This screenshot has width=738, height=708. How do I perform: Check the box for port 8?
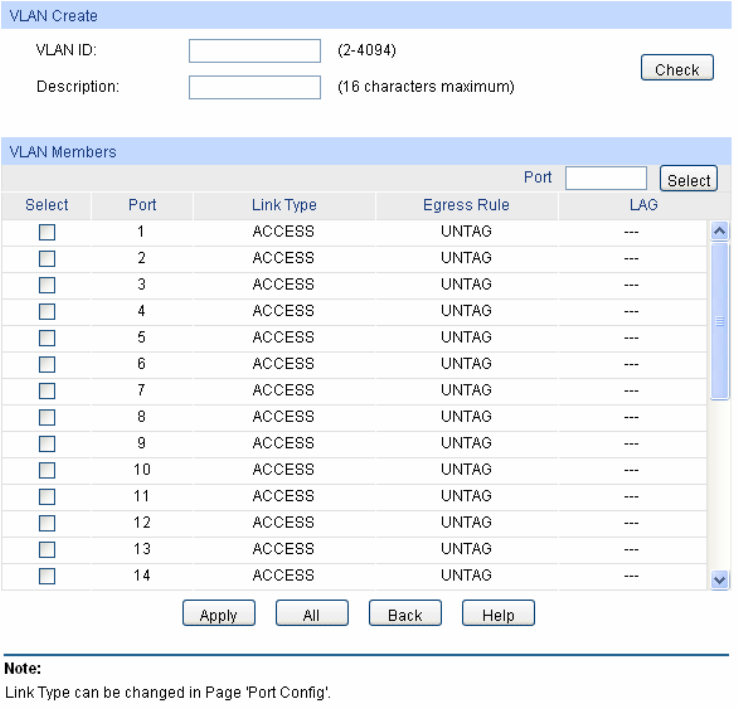click(x=46, y=417)
